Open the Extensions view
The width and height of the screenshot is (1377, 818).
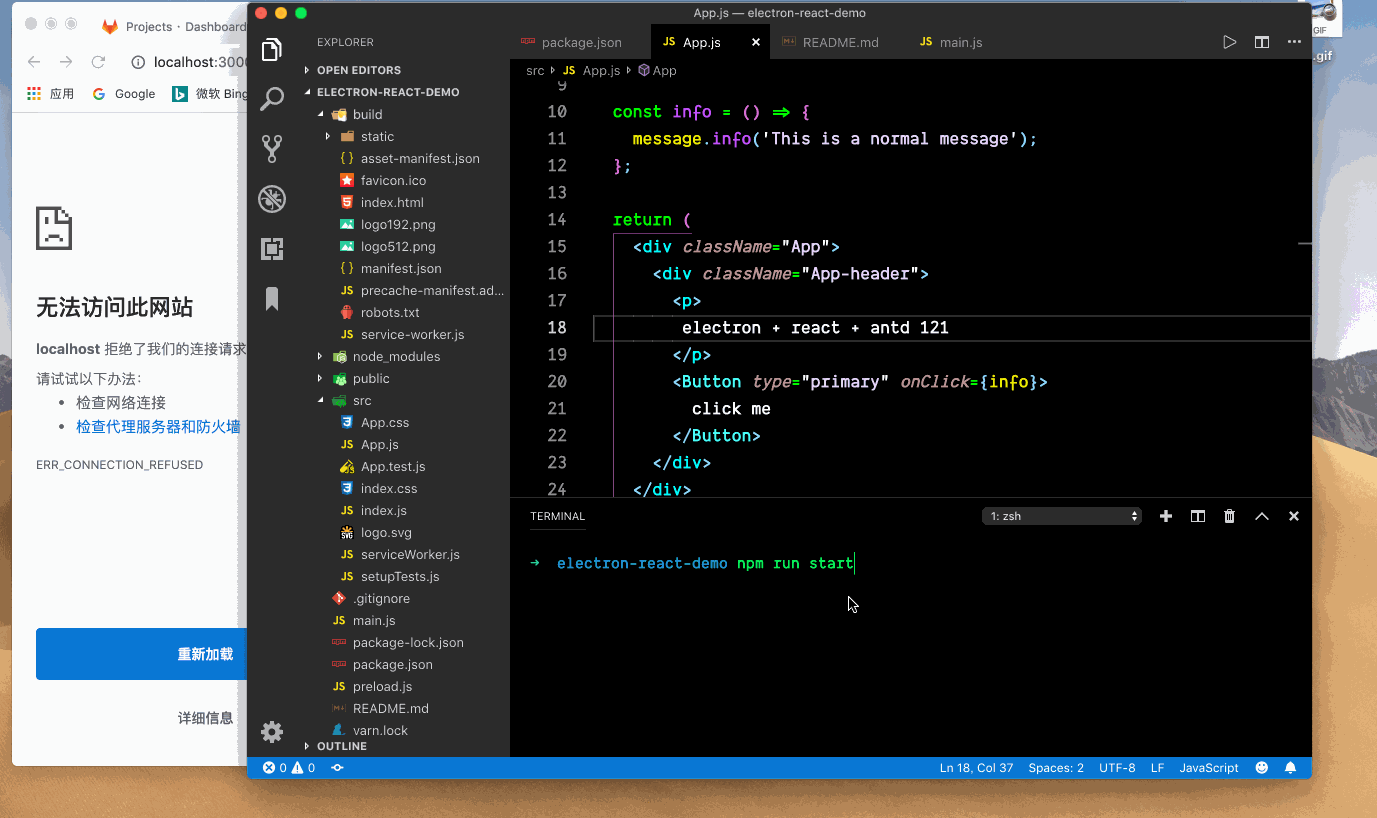pos(271,249)
